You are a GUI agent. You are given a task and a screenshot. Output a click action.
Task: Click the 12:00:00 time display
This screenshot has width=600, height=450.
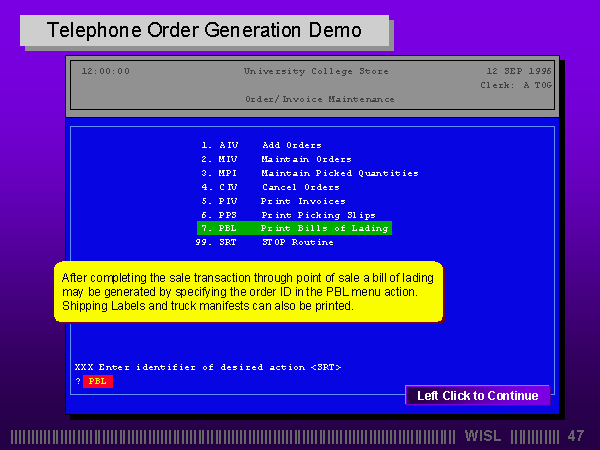(x=105, y=71)
